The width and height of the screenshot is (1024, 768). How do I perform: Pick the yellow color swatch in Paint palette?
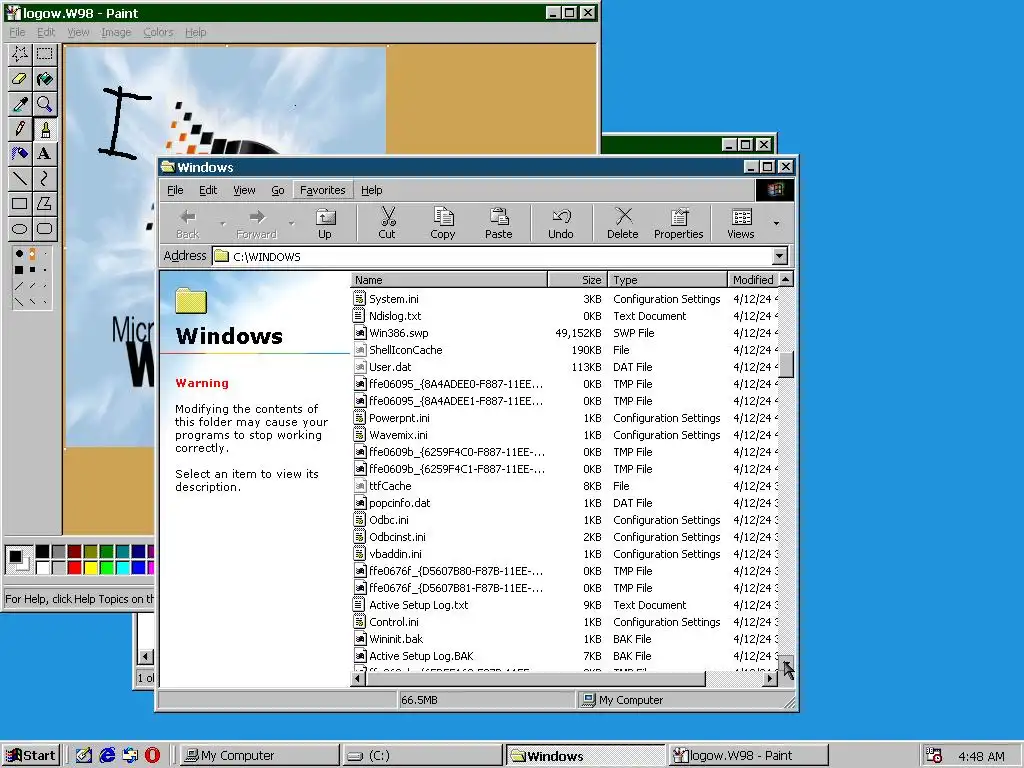click(x=91, y=568)
